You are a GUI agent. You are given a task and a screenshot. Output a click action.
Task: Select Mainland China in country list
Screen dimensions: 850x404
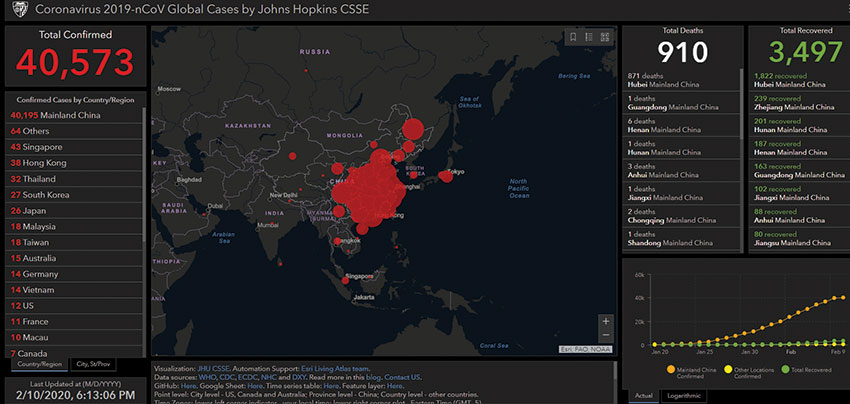[x=55, y=115]
